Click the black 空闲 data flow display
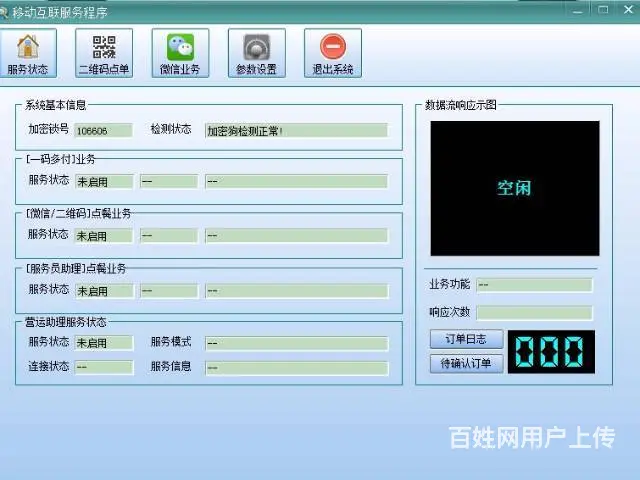 (x=515, y=188)
